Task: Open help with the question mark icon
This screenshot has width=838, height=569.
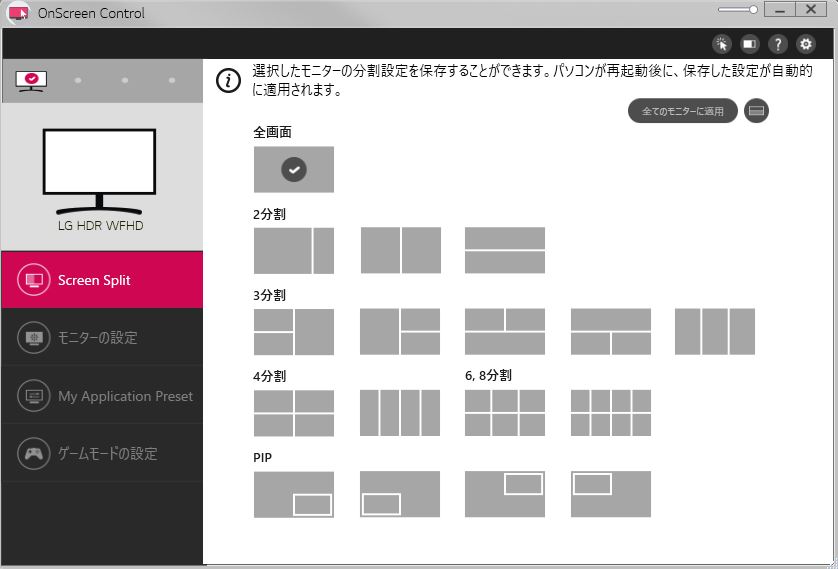Action: click(778, 44)
